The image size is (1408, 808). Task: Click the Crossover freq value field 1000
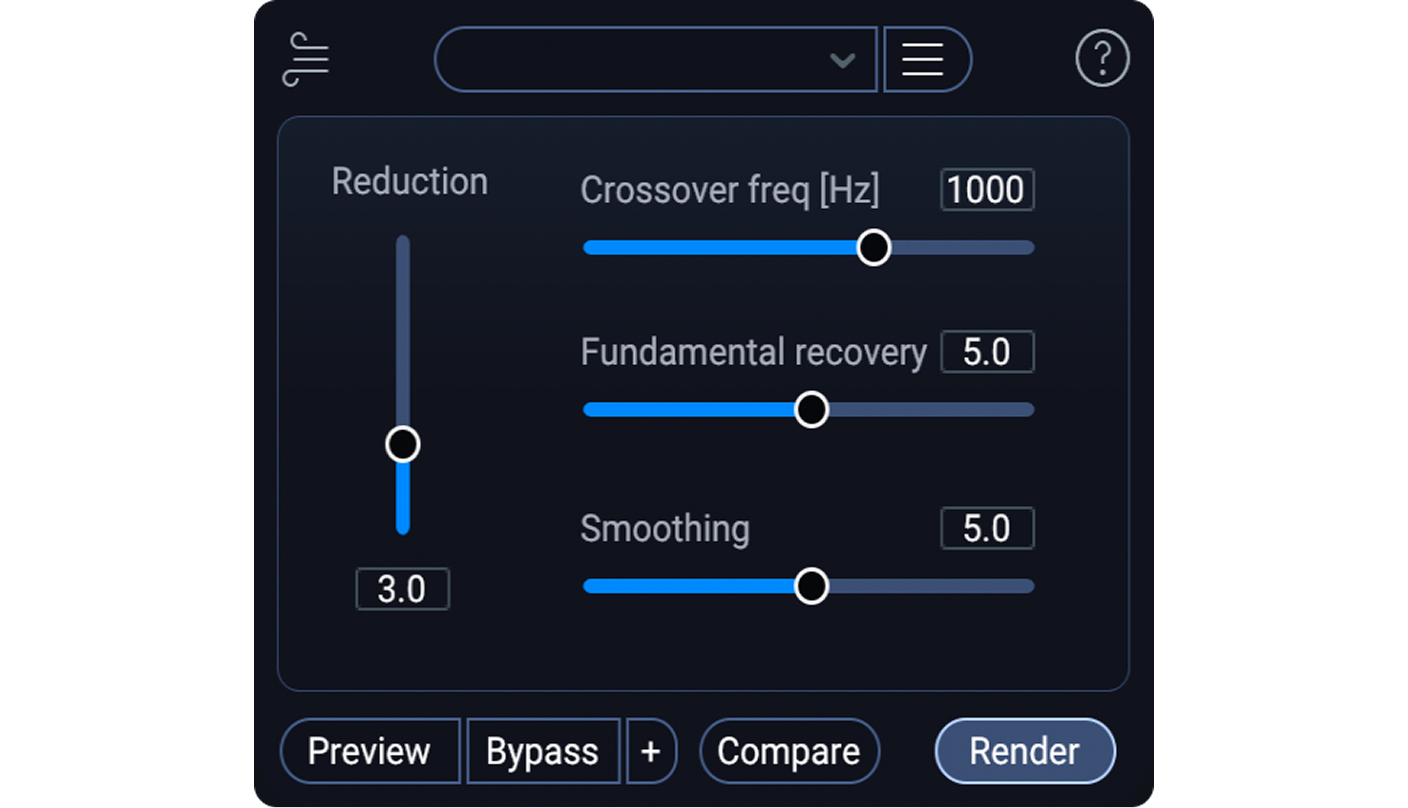click(x=987, y=190)
